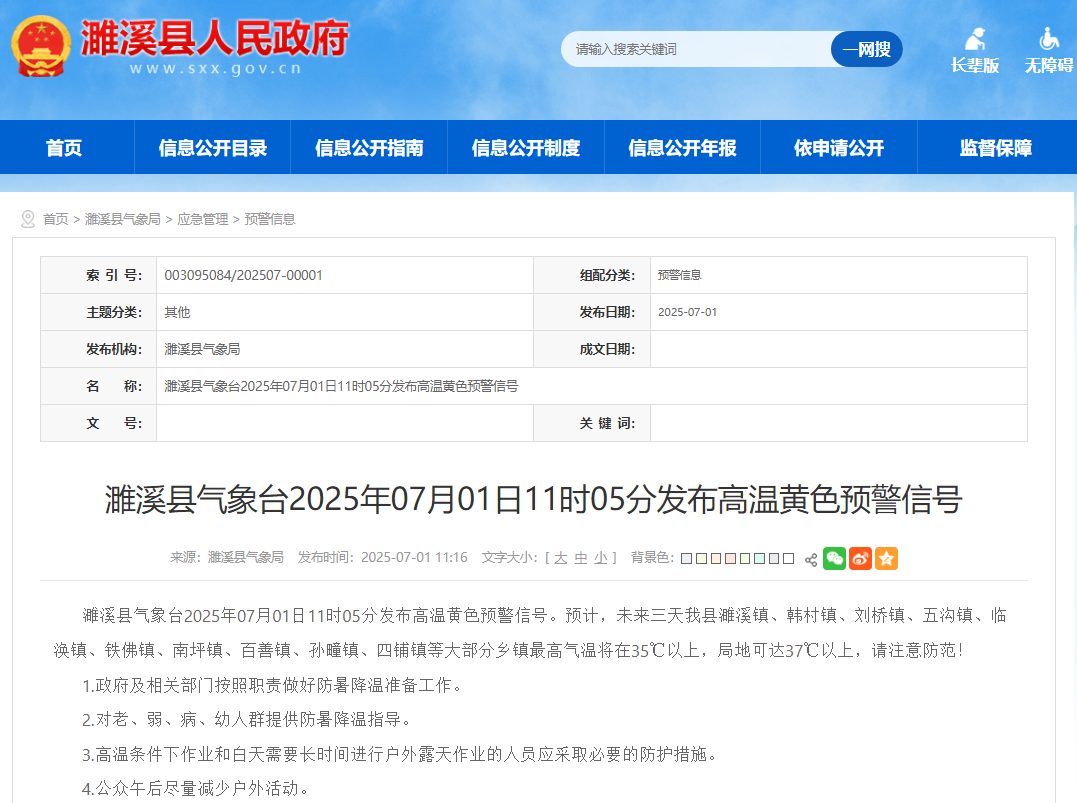Image resolution: width=1077 pixels, height=803 pixels.
Task: Share the article to Weibo
Action: [x=861, y=558]
